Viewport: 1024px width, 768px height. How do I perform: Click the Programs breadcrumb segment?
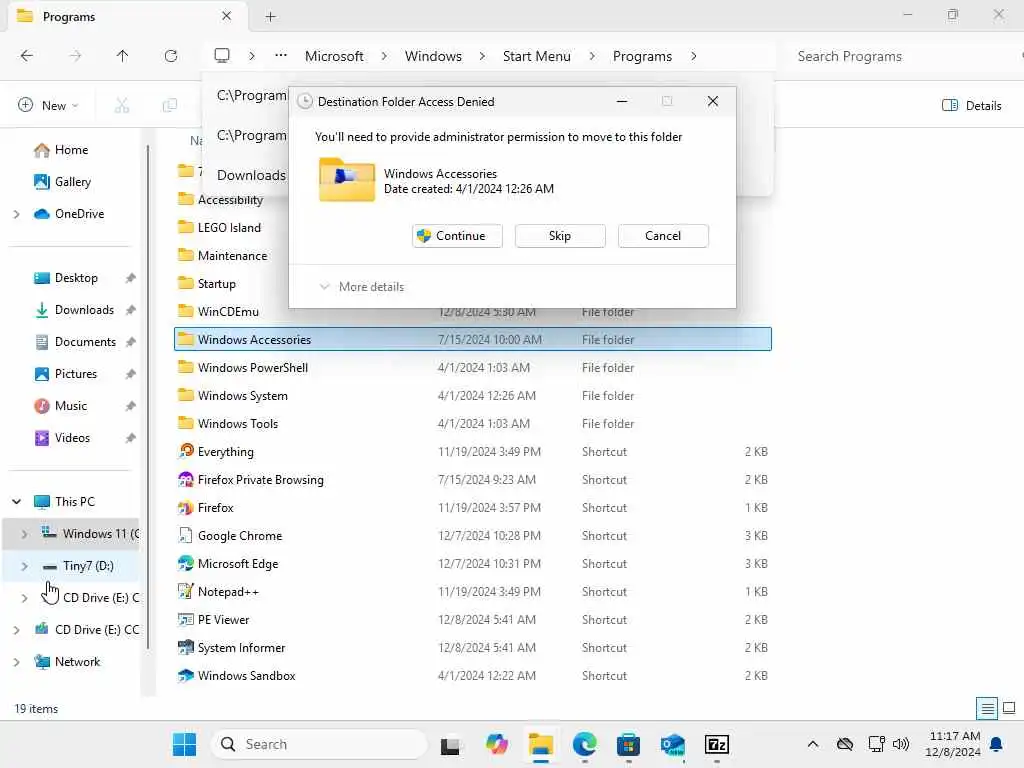[642, 56]
